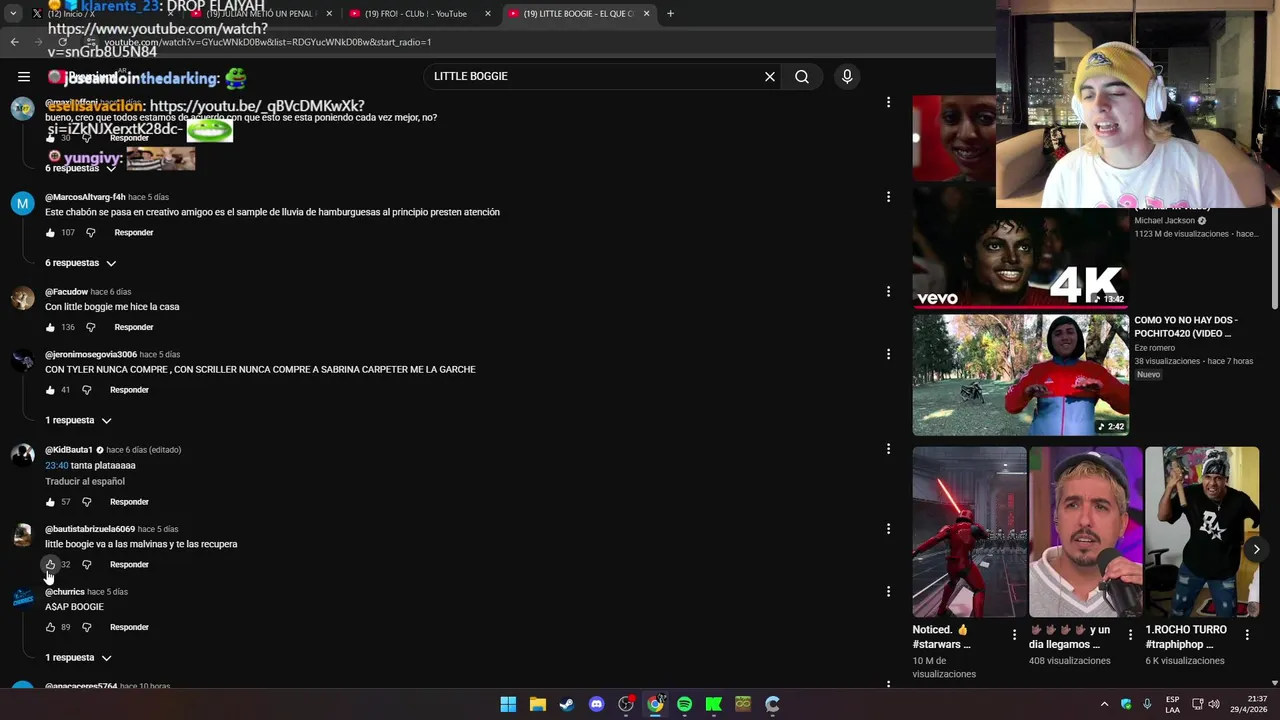Select the LITTLE BOOGIE browser tab
The image size is (1280, 720).
pos(577,14)
